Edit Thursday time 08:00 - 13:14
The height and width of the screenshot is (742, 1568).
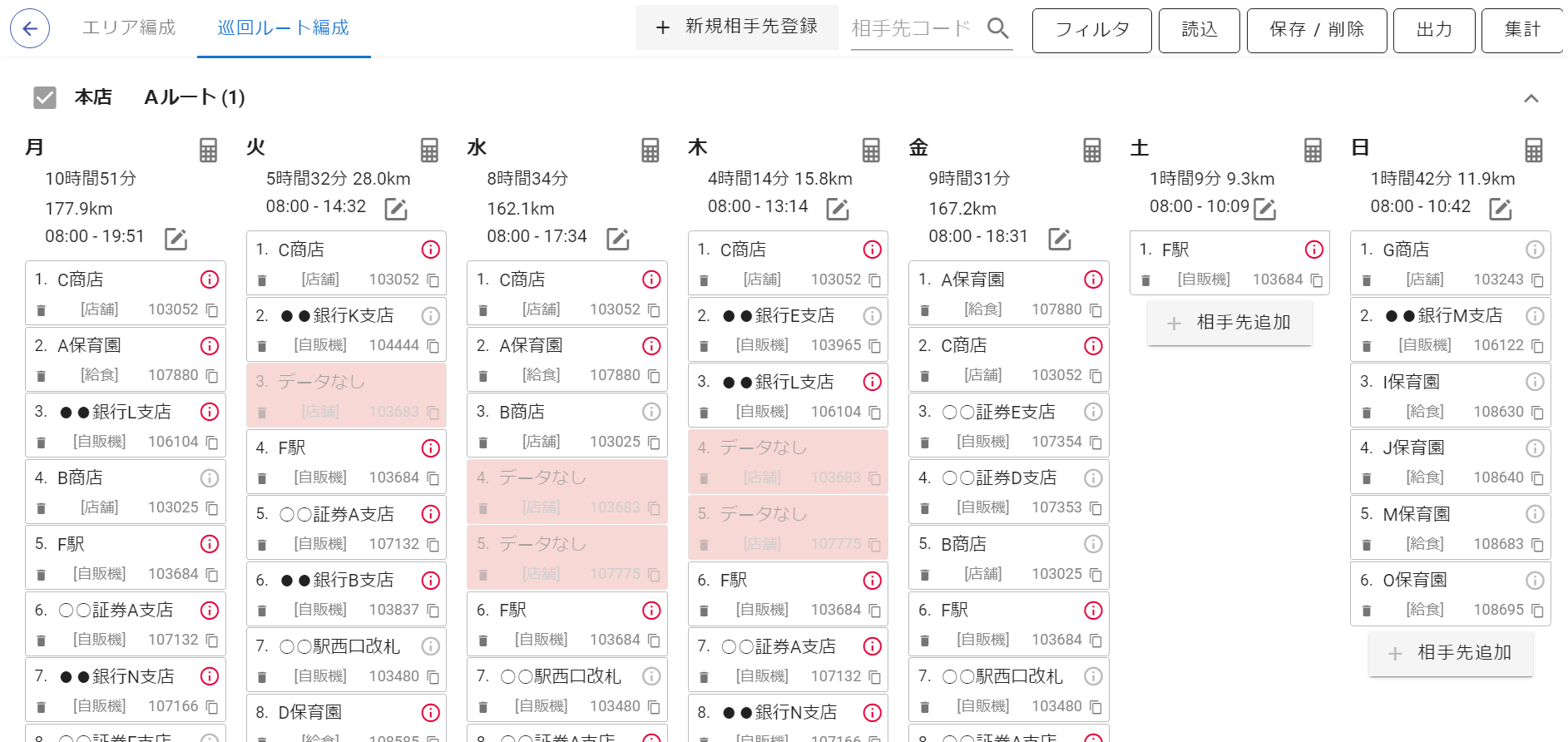click(x=838, y=210)
